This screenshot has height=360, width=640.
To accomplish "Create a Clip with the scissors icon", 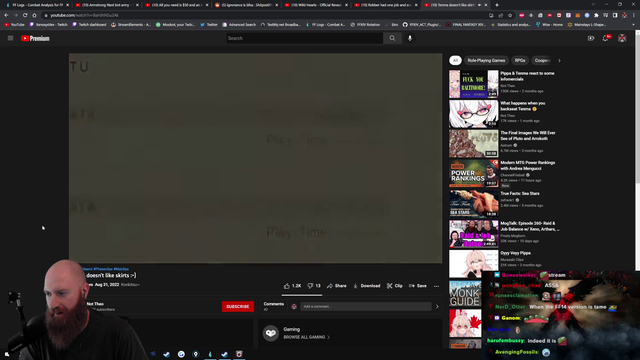I will tap(395, 286).
